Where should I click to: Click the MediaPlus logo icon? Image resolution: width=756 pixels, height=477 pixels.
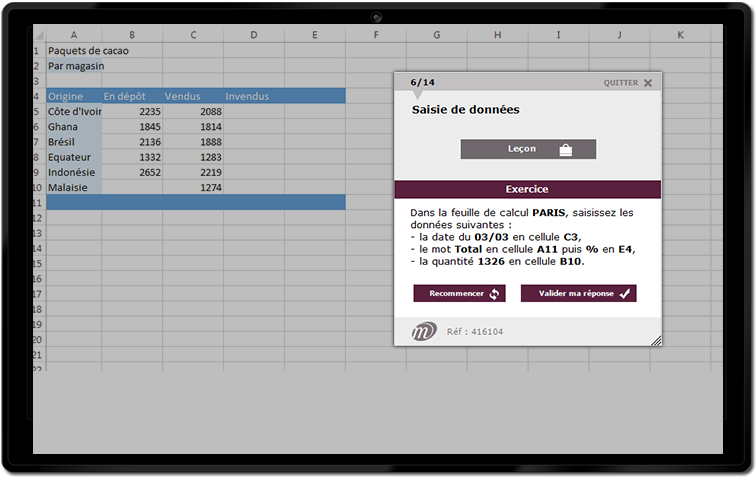(424, 331)
